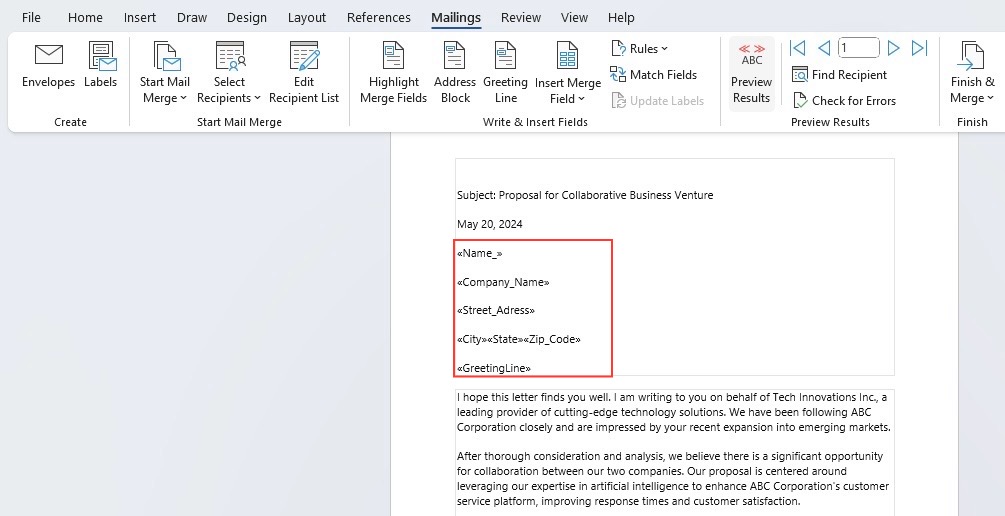Switch to the Draw tab
This screenshot has width=1005, height=516.
192,17
